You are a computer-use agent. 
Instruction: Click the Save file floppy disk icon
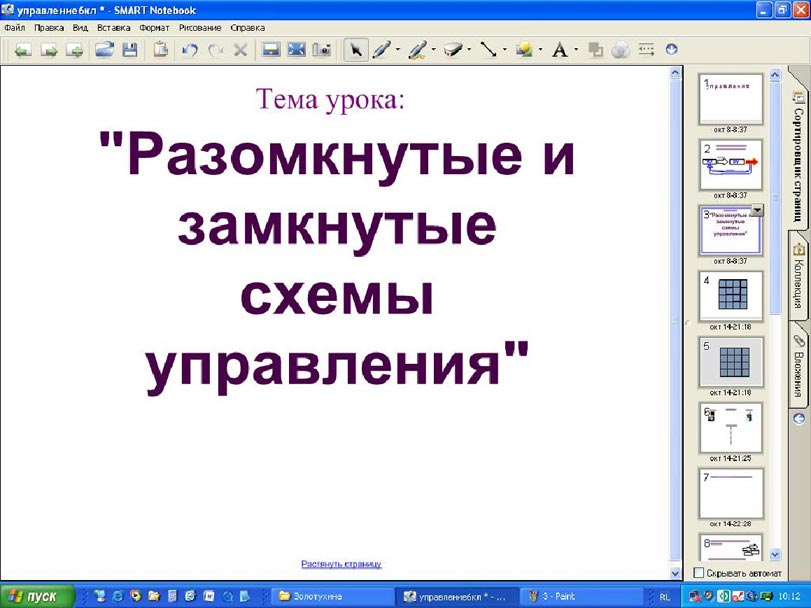[129, 49]
